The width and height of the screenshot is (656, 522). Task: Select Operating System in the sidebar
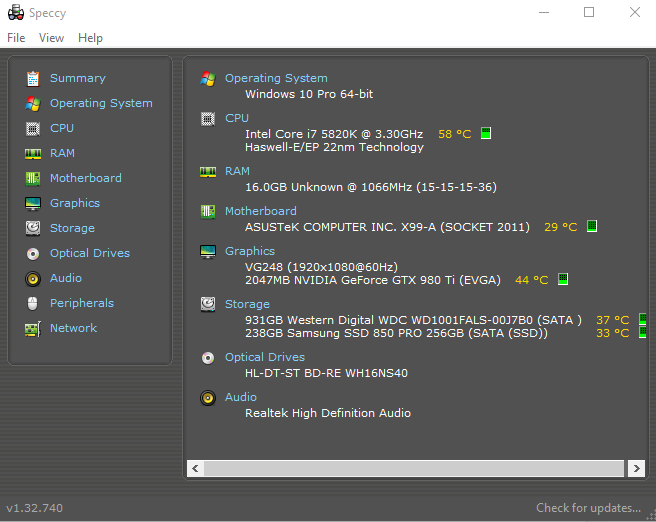coord(101,103)
